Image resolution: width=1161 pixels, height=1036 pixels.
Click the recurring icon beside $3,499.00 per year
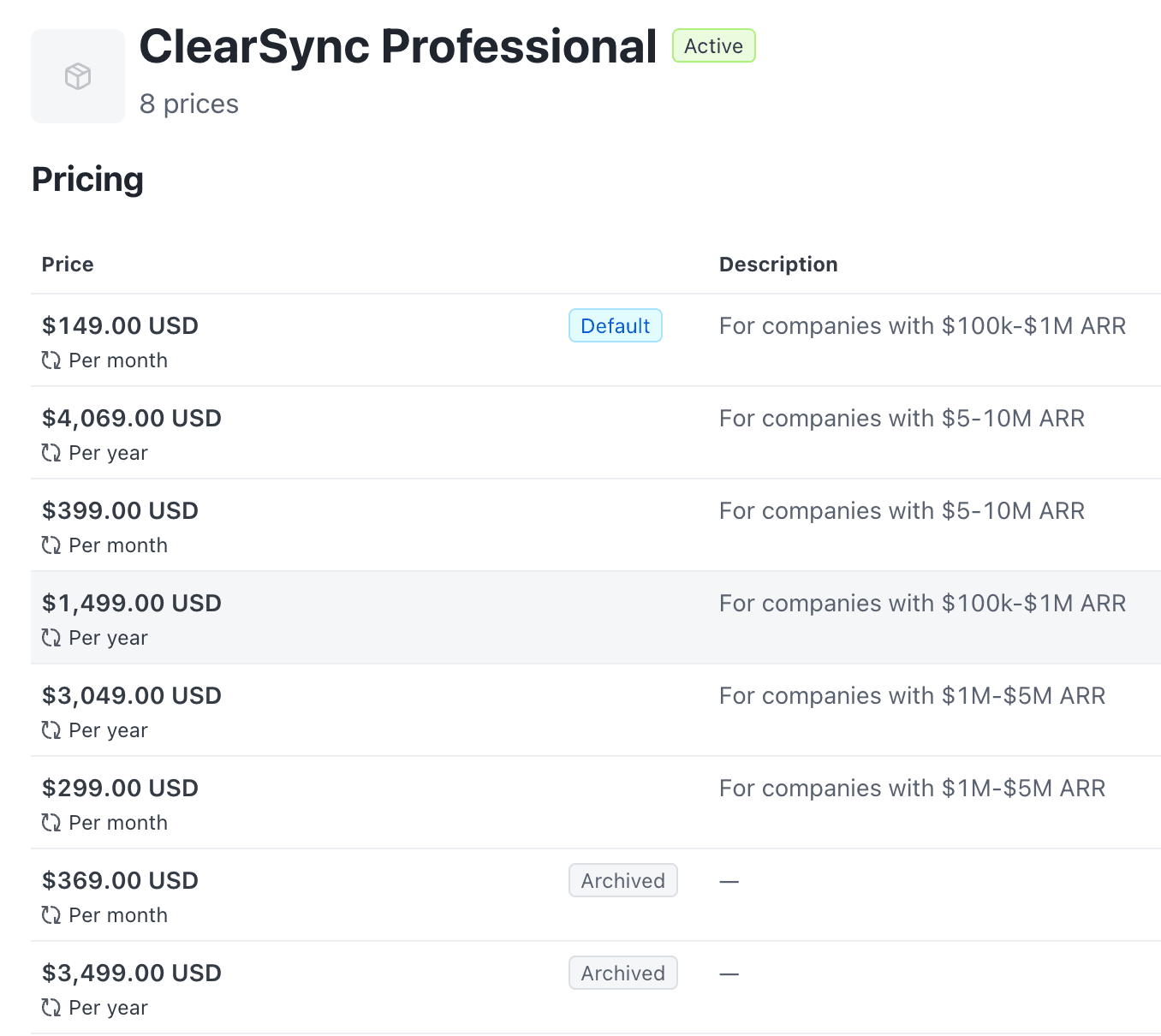click(x=51, y=1008)
